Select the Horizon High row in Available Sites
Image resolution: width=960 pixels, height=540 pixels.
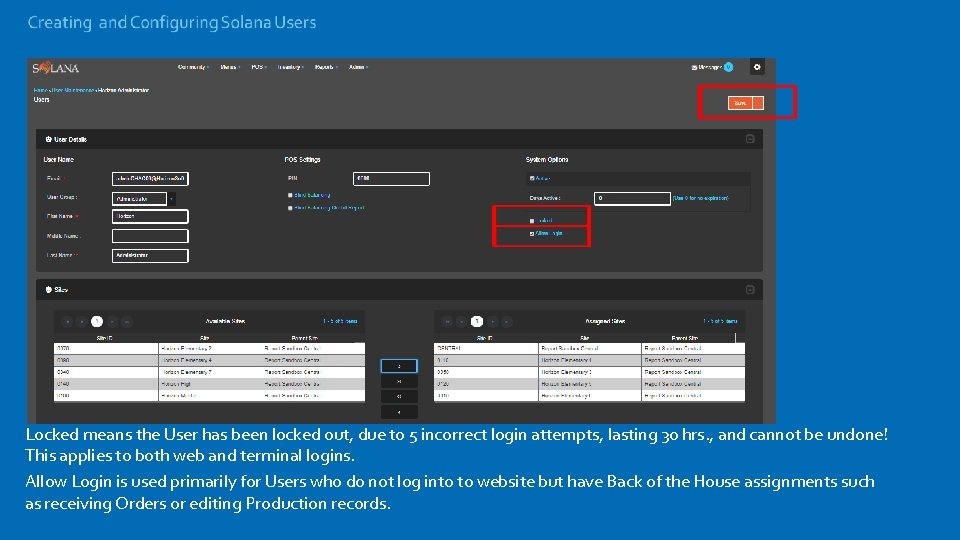(209, 384)
